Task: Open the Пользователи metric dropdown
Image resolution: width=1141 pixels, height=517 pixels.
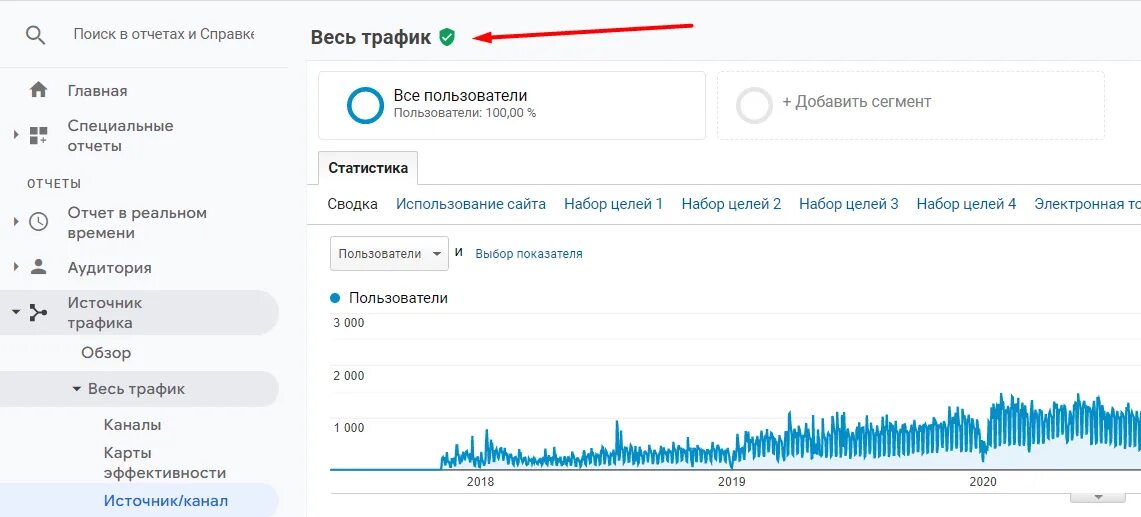Action: [389, 253]
